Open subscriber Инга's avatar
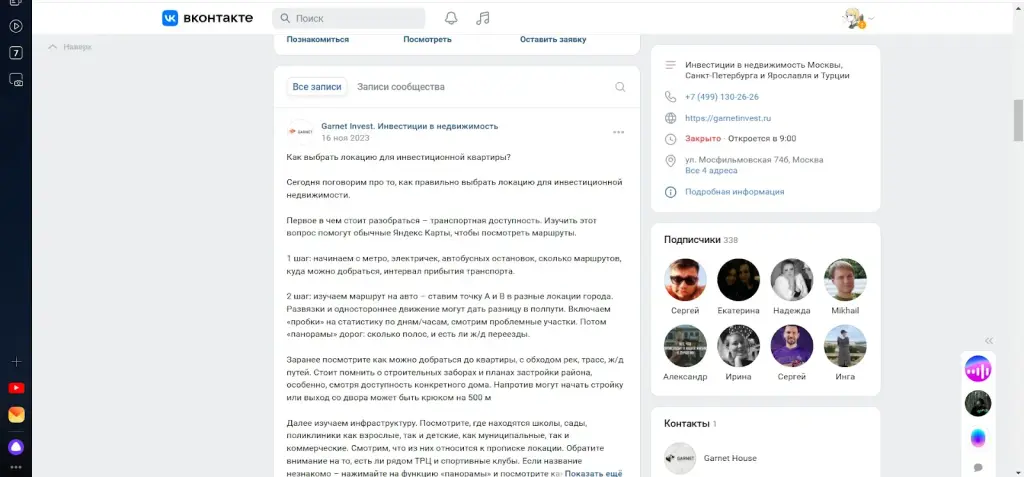Screen dimensions: 1024x477 845,346
